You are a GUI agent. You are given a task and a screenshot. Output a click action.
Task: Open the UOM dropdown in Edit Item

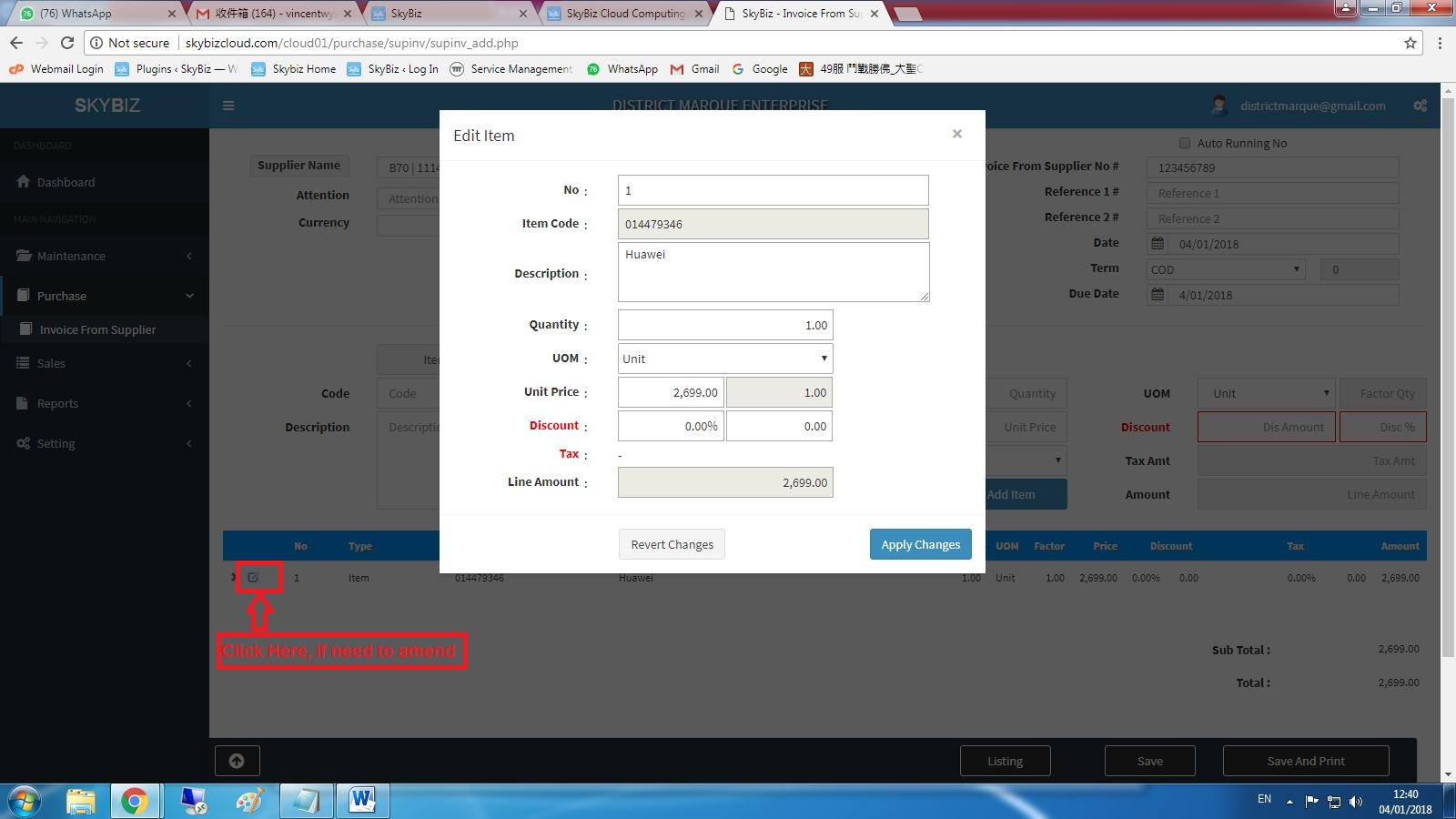[725, 359]
